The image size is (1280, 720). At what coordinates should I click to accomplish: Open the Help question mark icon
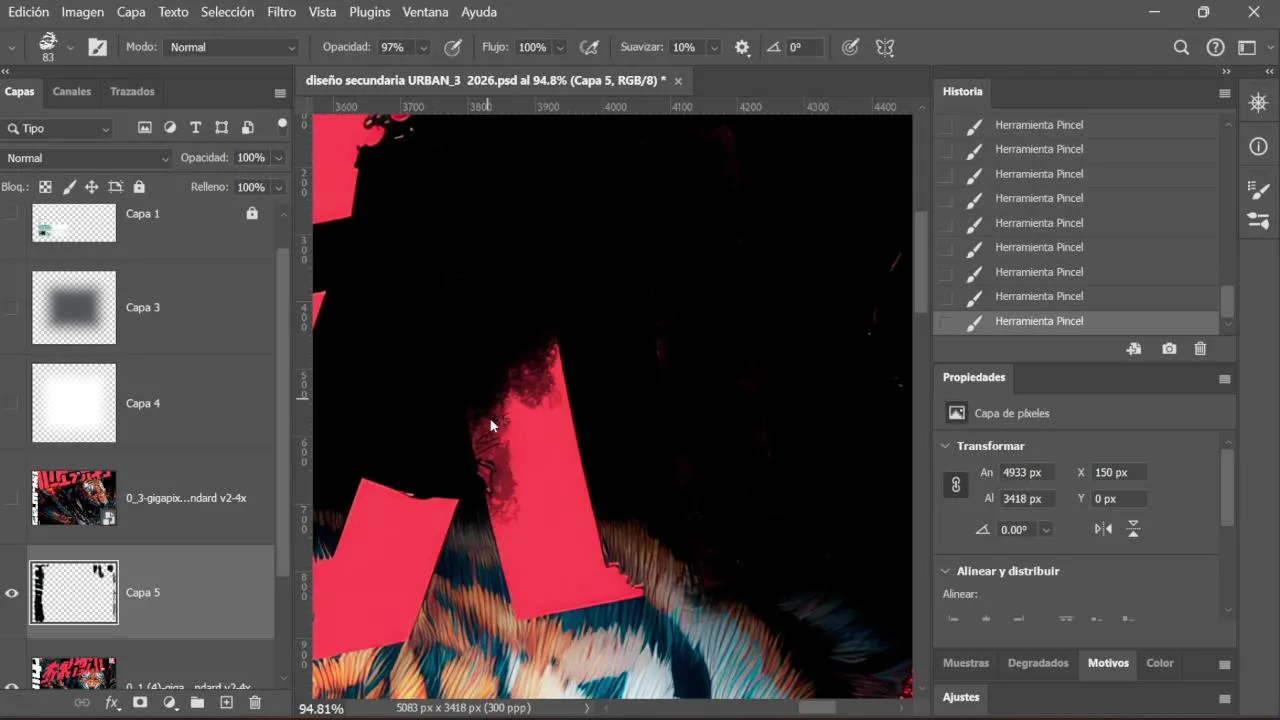point(1215,47)
